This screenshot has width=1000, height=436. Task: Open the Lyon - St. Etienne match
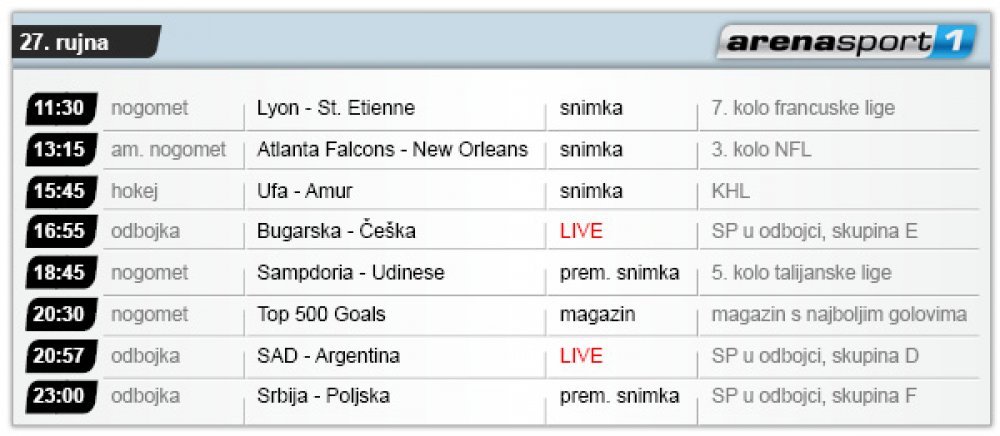coord(335,108)
